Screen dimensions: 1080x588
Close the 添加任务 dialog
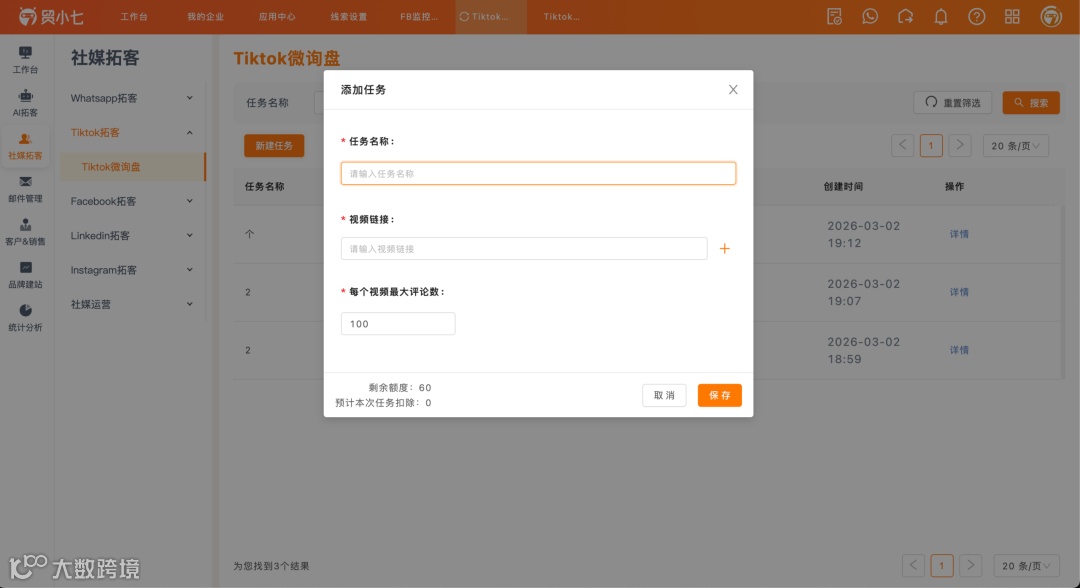[733, 90]
